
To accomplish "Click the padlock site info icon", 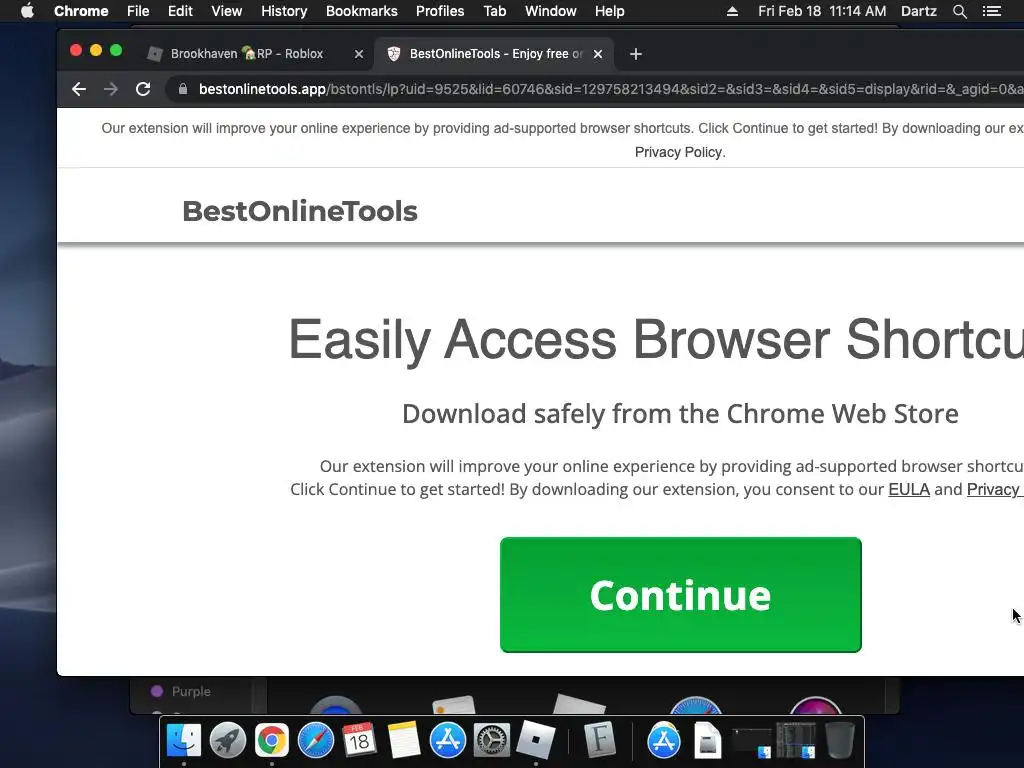I will click(x=183, y=89).
